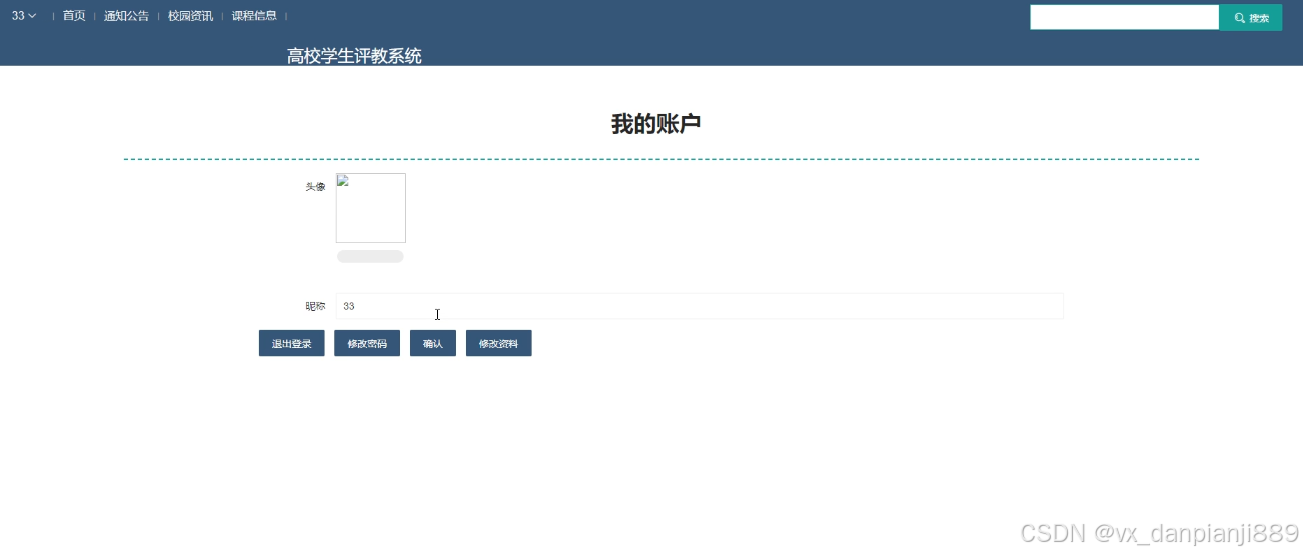Click the 修改资料 edit profile button

[499, 343]
